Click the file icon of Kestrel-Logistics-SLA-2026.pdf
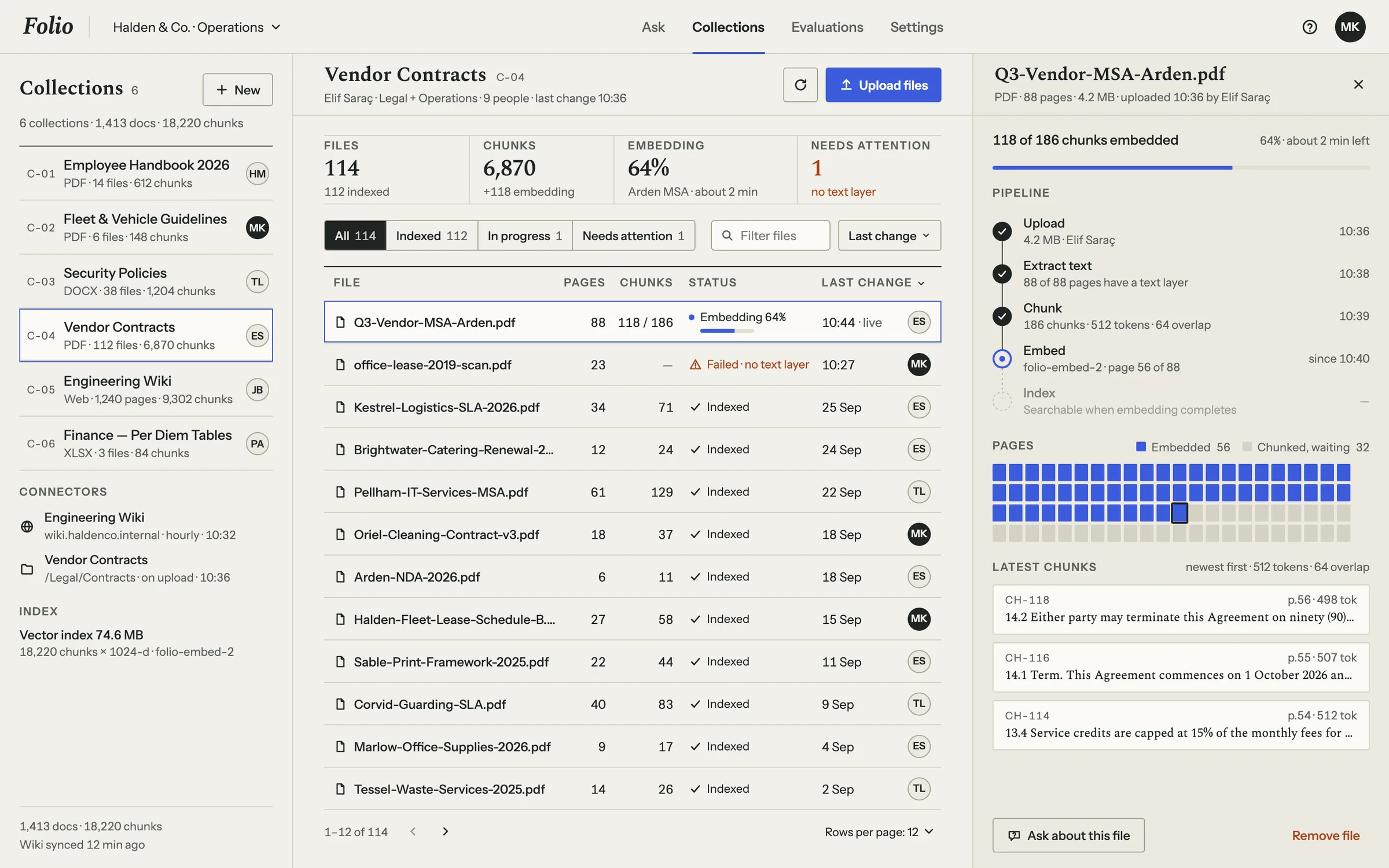 [340, 407]
